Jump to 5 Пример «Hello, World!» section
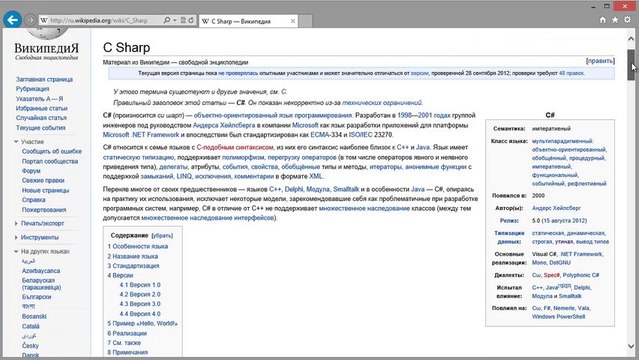The height and width of the screenshot is (360, 639). tap(143, 323)
